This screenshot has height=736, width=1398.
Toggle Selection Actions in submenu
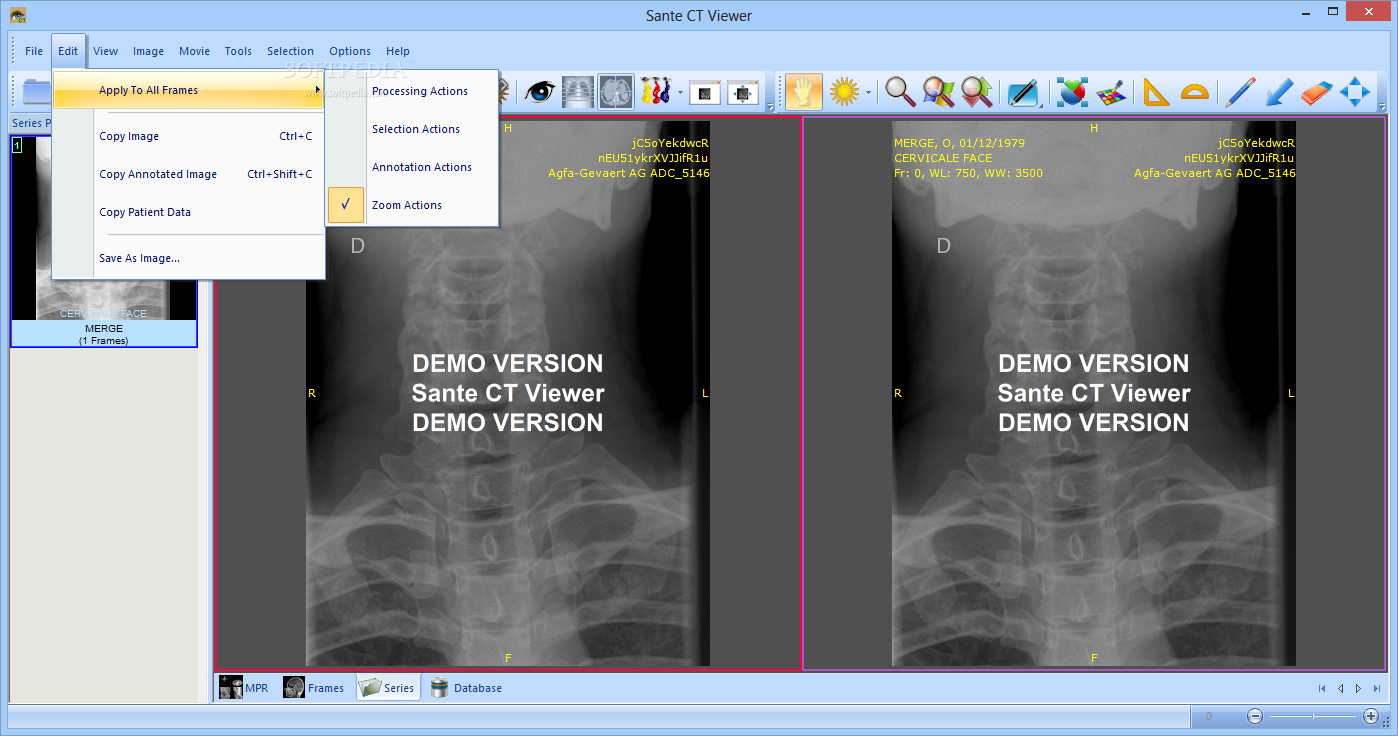click(411, 129)
